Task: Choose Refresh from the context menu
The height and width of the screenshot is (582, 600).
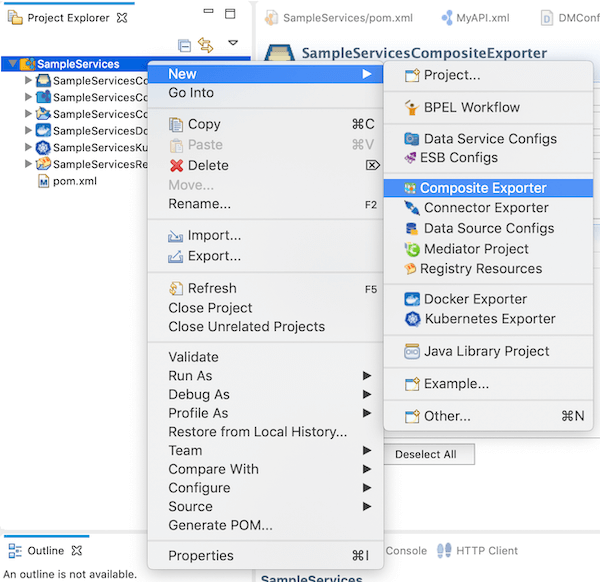Action: [x=265, y=288]
